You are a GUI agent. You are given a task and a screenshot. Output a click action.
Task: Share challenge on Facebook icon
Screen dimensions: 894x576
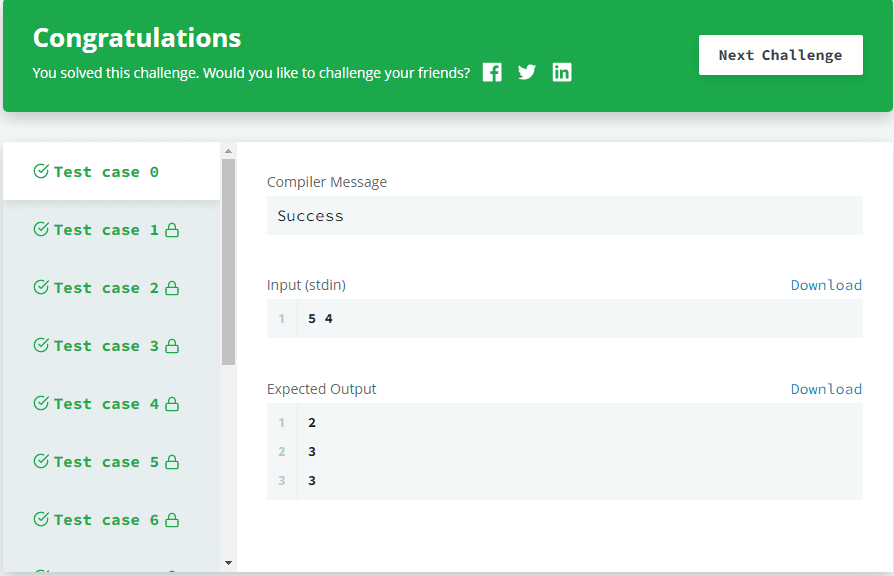point(492,72)
